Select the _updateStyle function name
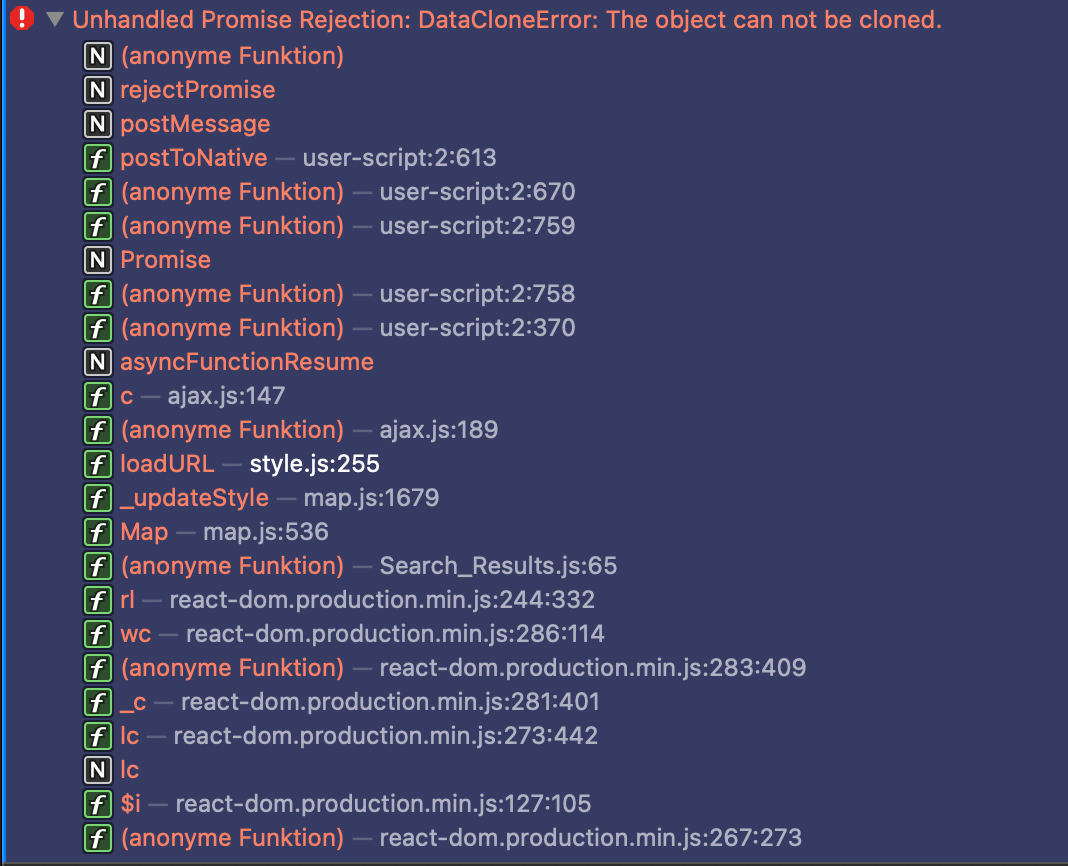This screenshot has width=1068, height=866. coord(194,498)
